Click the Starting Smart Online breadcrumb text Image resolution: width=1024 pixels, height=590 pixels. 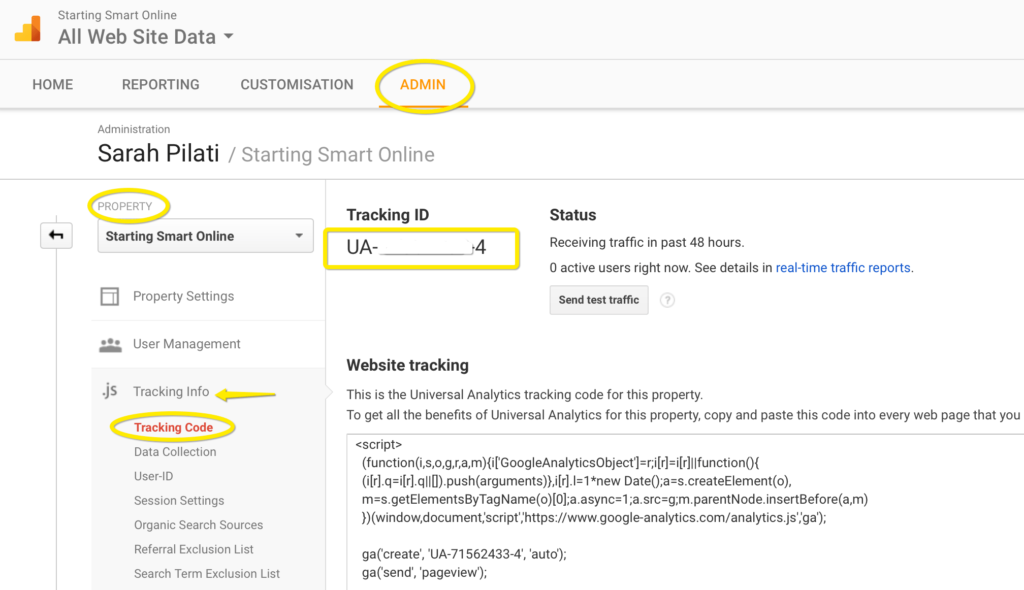tap(338, 155)
